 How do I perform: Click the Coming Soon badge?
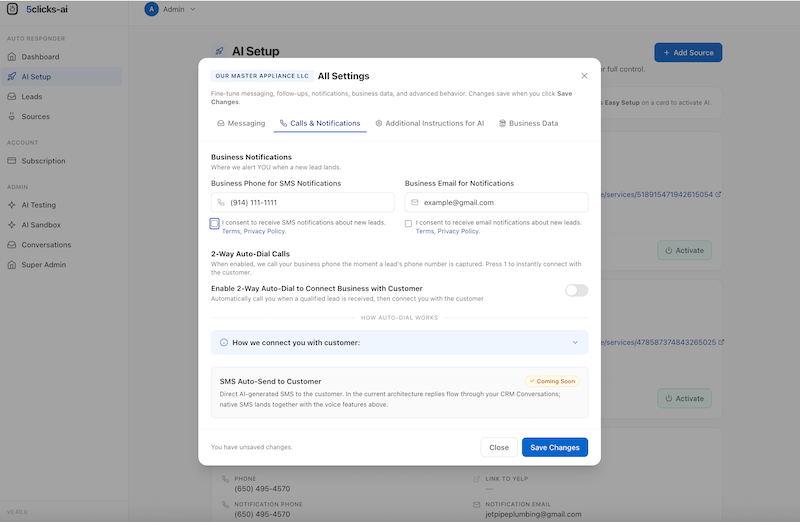(x=552, y=381)
